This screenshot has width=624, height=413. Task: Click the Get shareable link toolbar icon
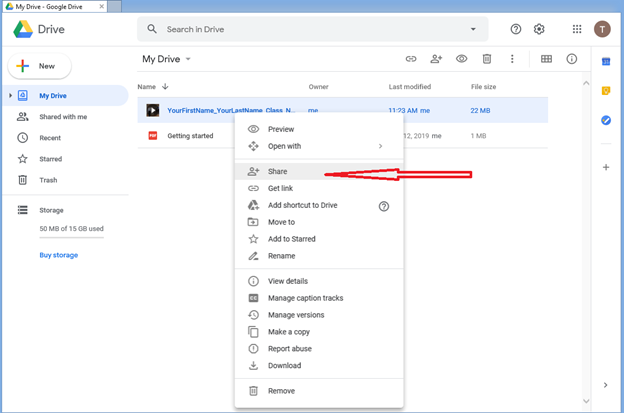(411, 59)
